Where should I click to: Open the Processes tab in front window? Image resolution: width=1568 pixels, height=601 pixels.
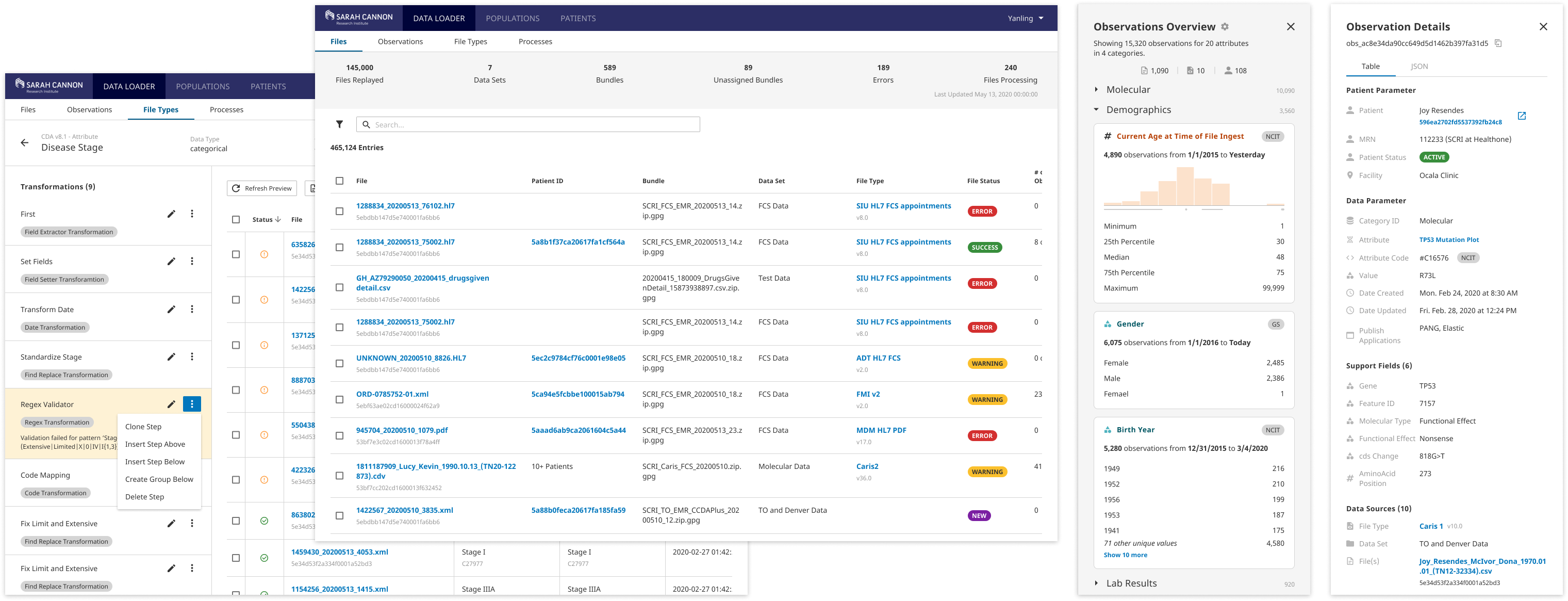535,41
